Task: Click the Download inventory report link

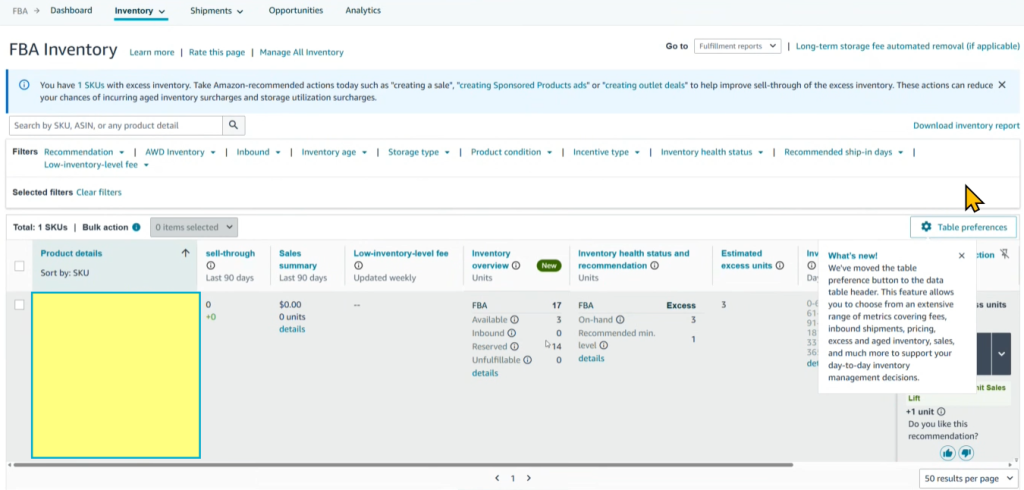Action: (x=966, y=126)
